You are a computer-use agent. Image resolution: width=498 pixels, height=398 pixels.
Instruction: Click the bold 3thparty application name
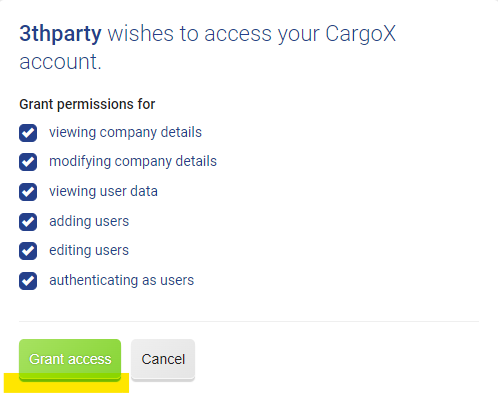[x=60, y=34]
